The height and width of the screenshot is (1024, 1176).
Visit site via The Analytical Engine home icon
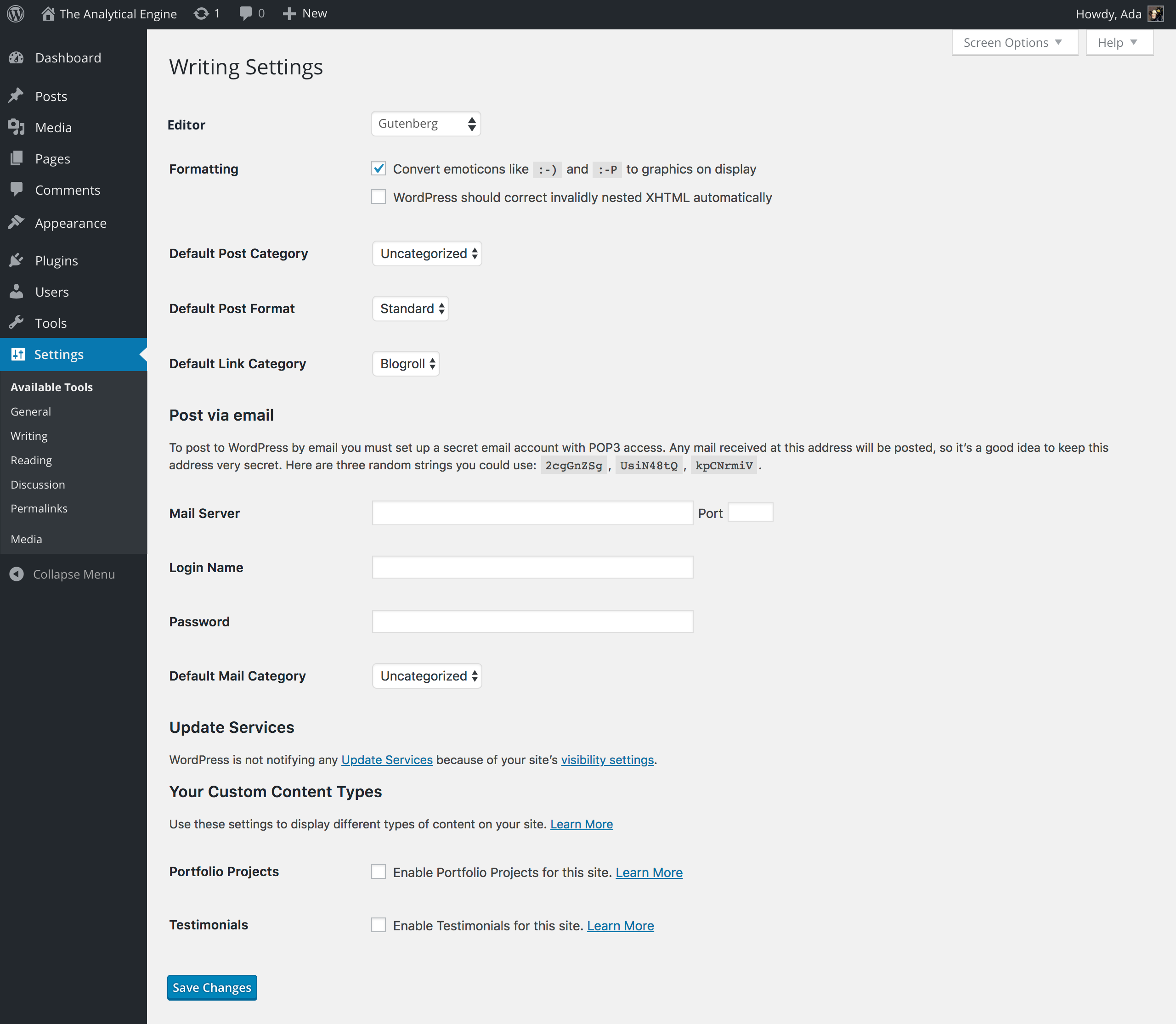tap(49, 13)
